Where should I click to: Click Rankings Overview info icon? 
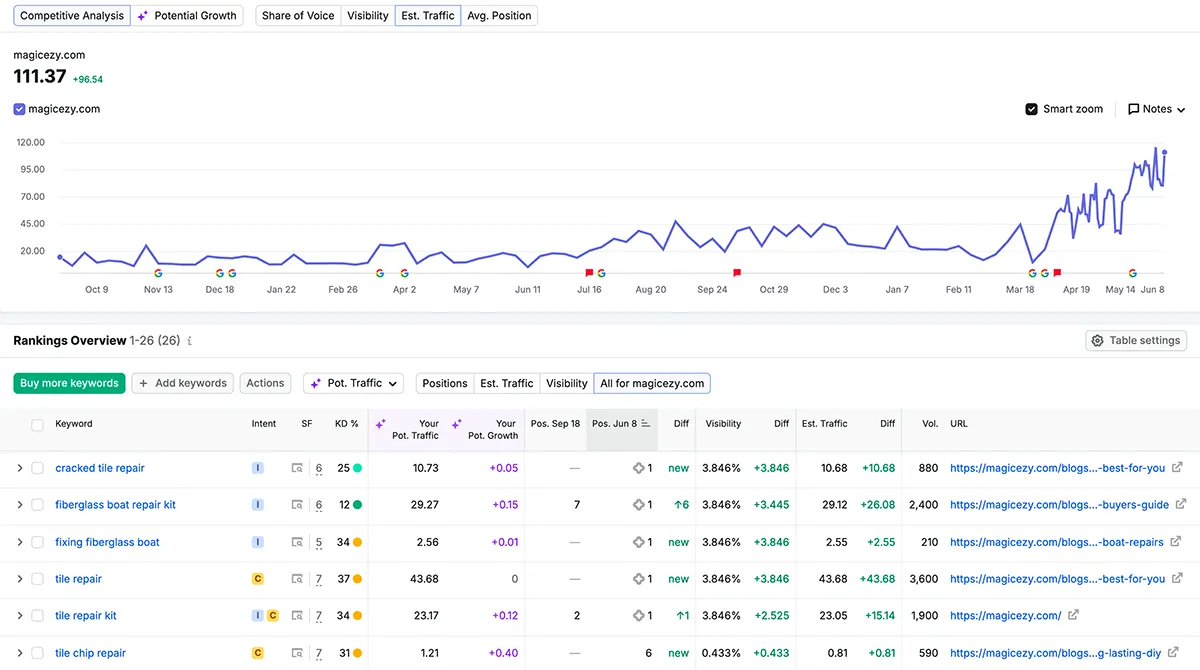coord(190,341)
